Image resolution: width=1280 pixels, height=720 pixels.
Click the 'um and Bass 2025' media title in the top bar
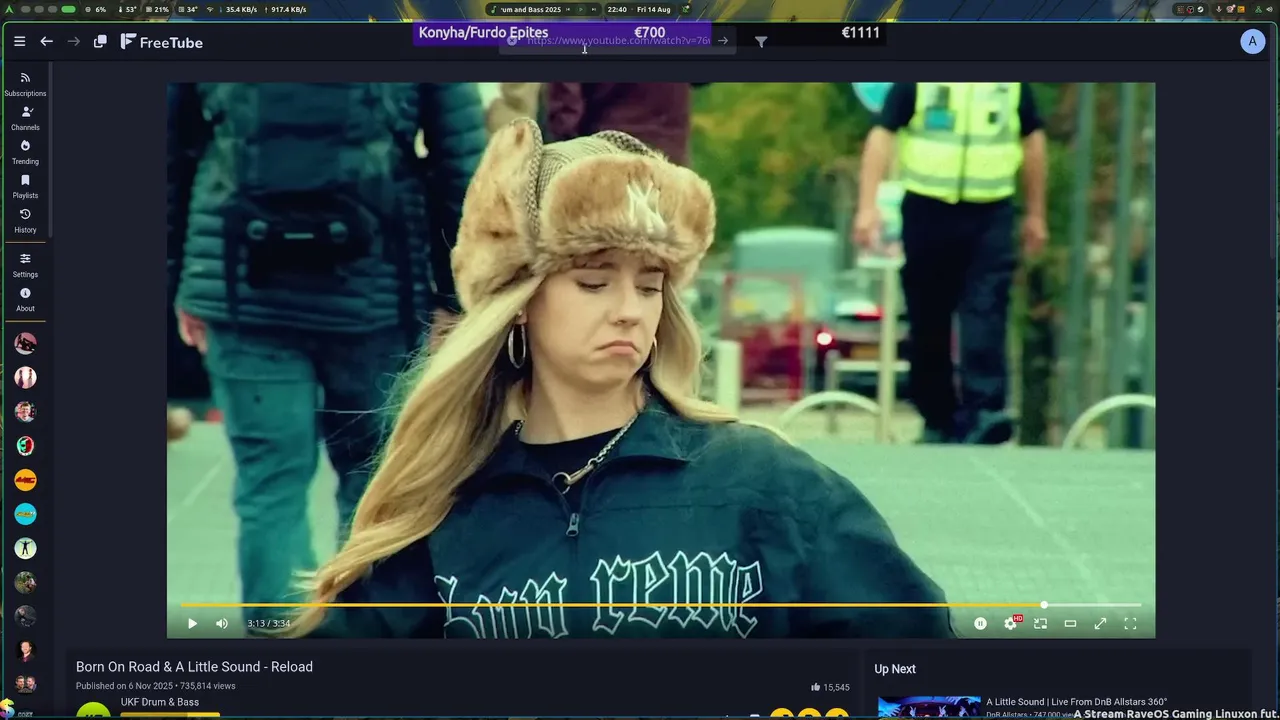click(531, 9)
